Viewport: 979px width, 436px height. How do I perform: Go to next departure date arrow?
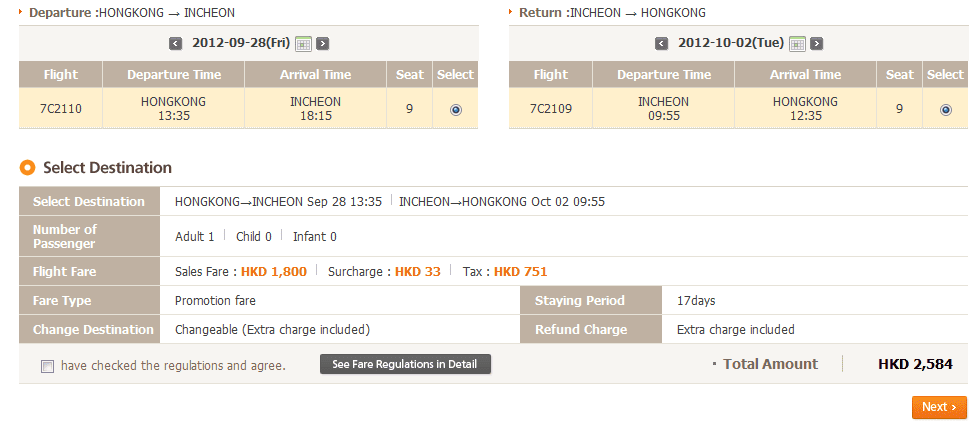[x=323, y=43]
